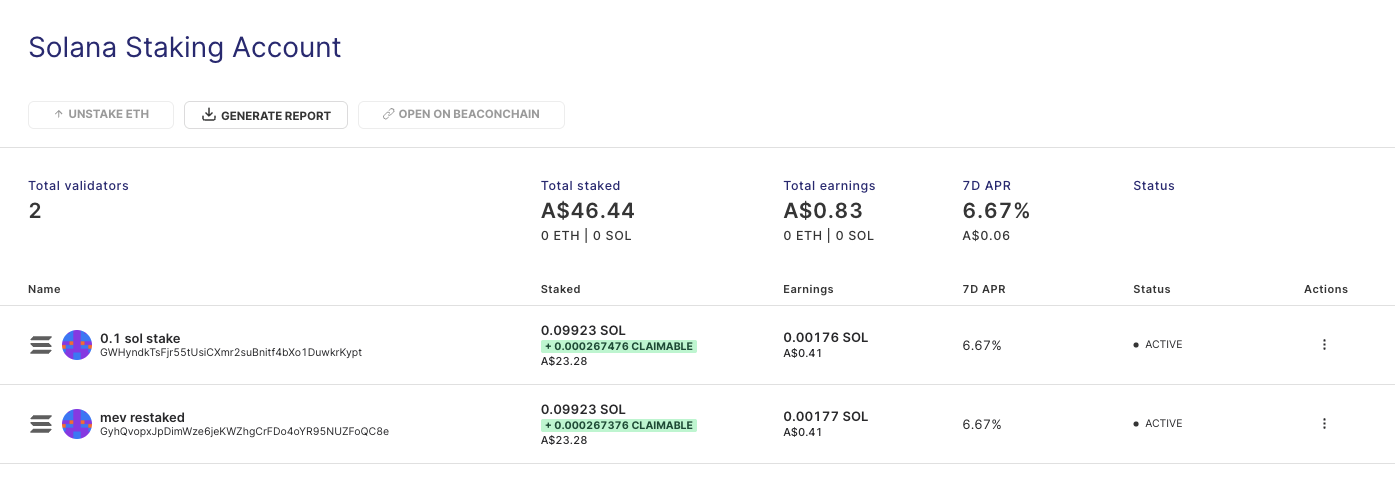Click the Name column header
This screenshot has width=1395, height=479.
click(44, 289)
